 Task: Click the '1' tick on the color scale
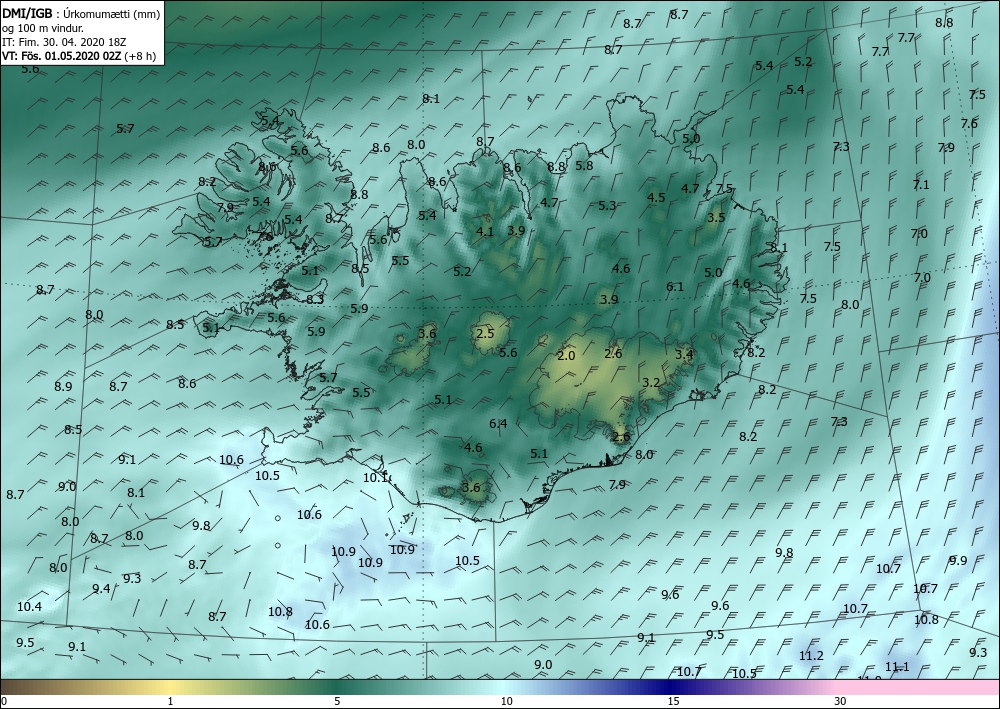pos(170,701)
